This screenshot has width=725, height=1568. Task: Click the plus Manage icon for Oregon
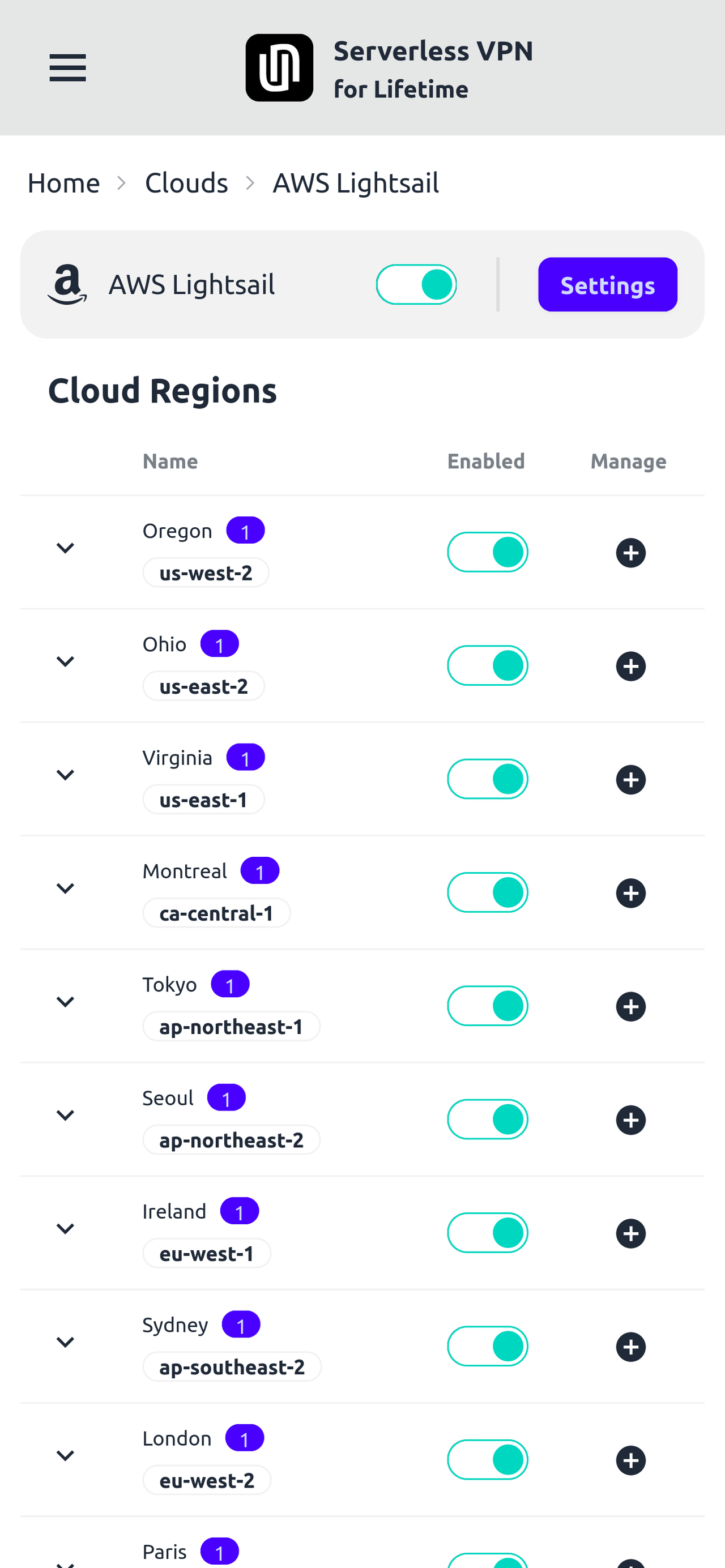point(631,552)
